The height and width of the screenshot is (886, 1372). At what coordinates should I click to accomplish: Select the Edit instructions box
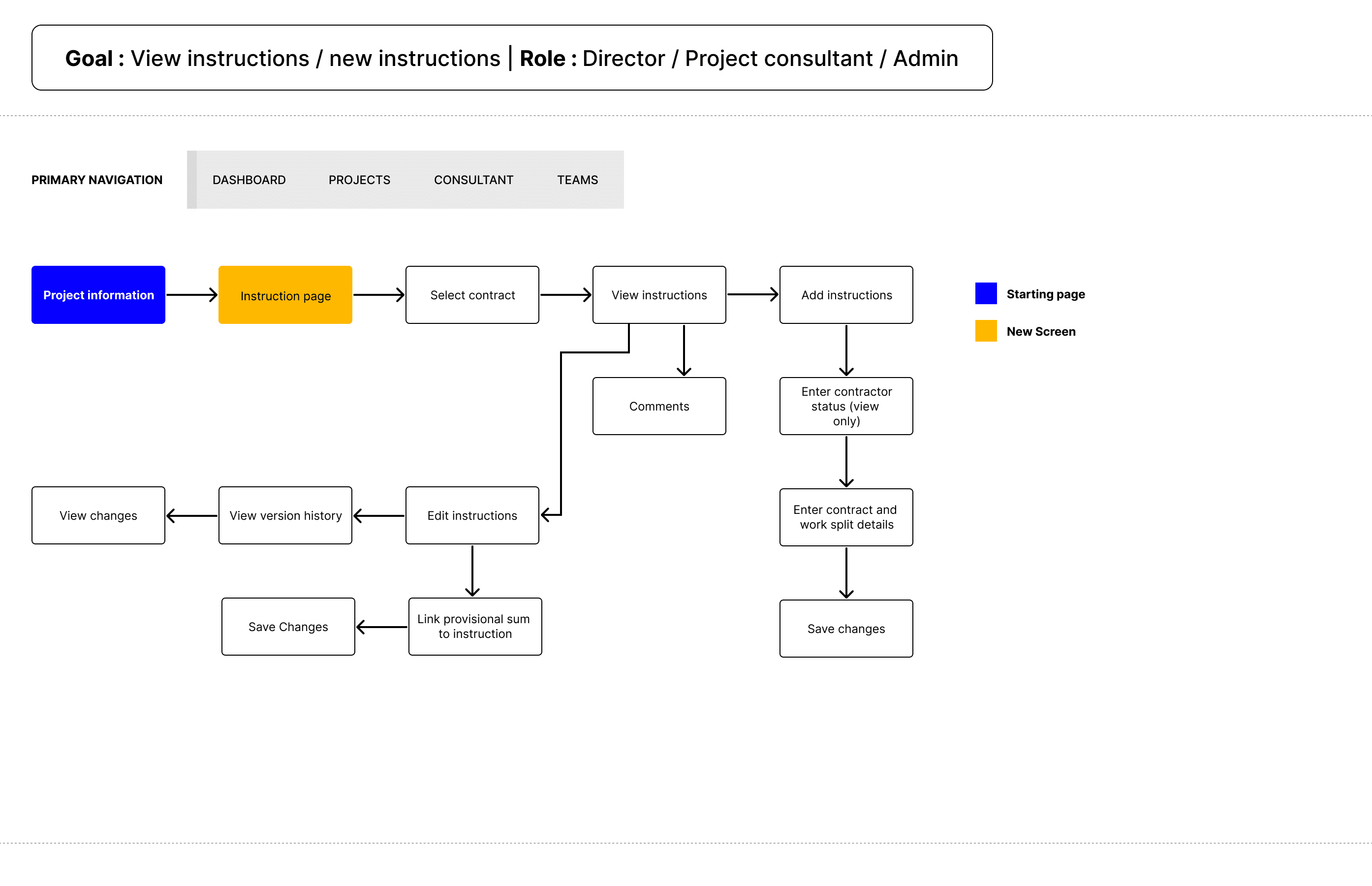(x=472, y=515)
